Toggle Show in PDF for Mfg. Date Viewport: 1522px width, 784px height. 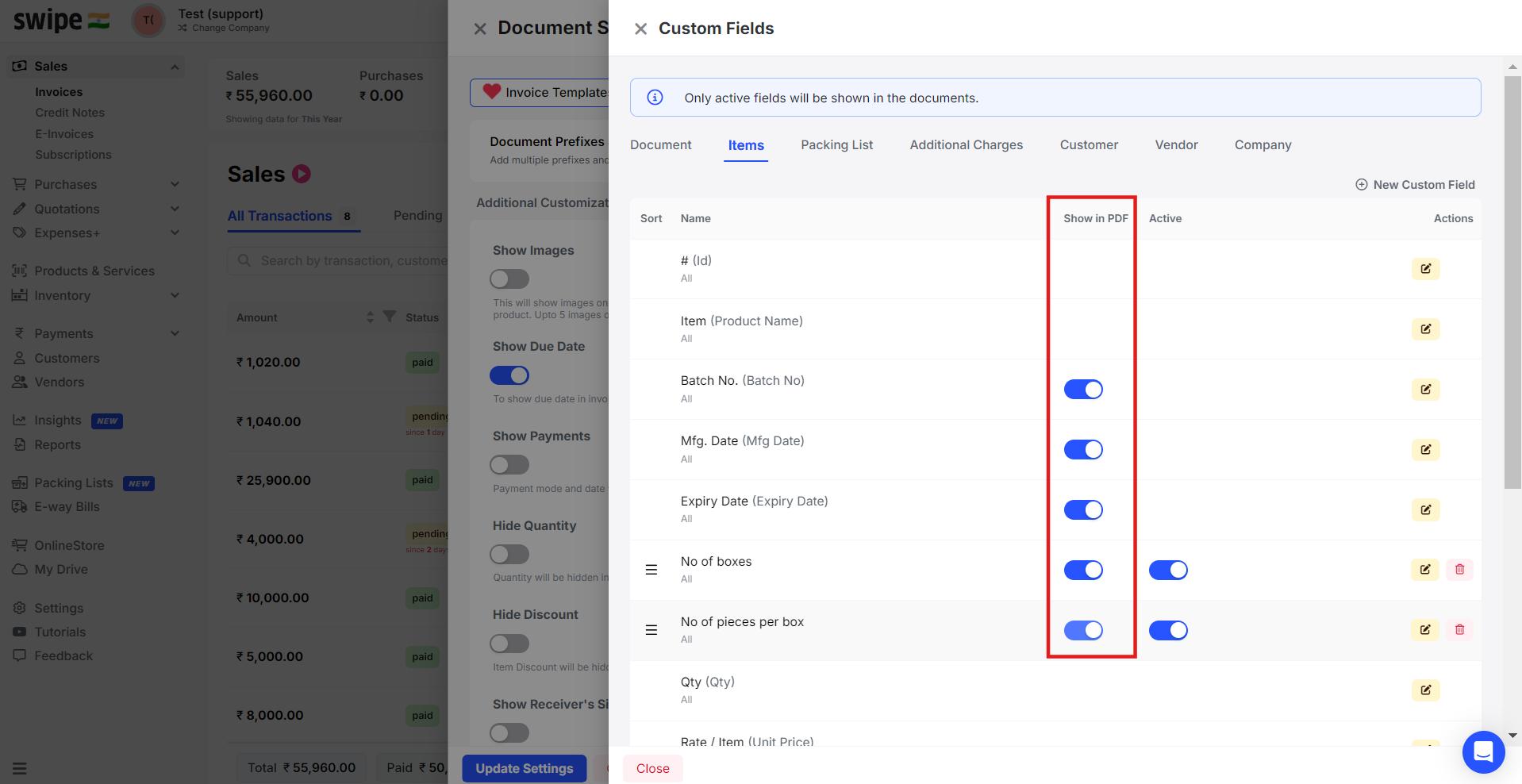(x=1083, y=450)
